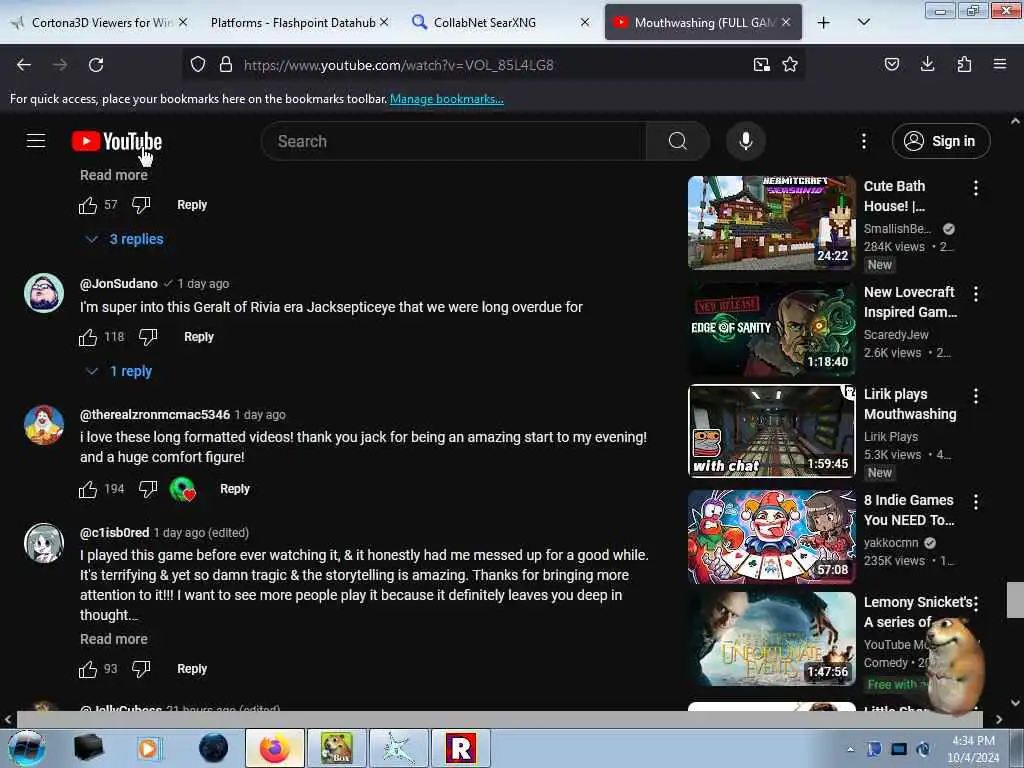
Task: Focus the YouTube search field
Action: (454, 141)
